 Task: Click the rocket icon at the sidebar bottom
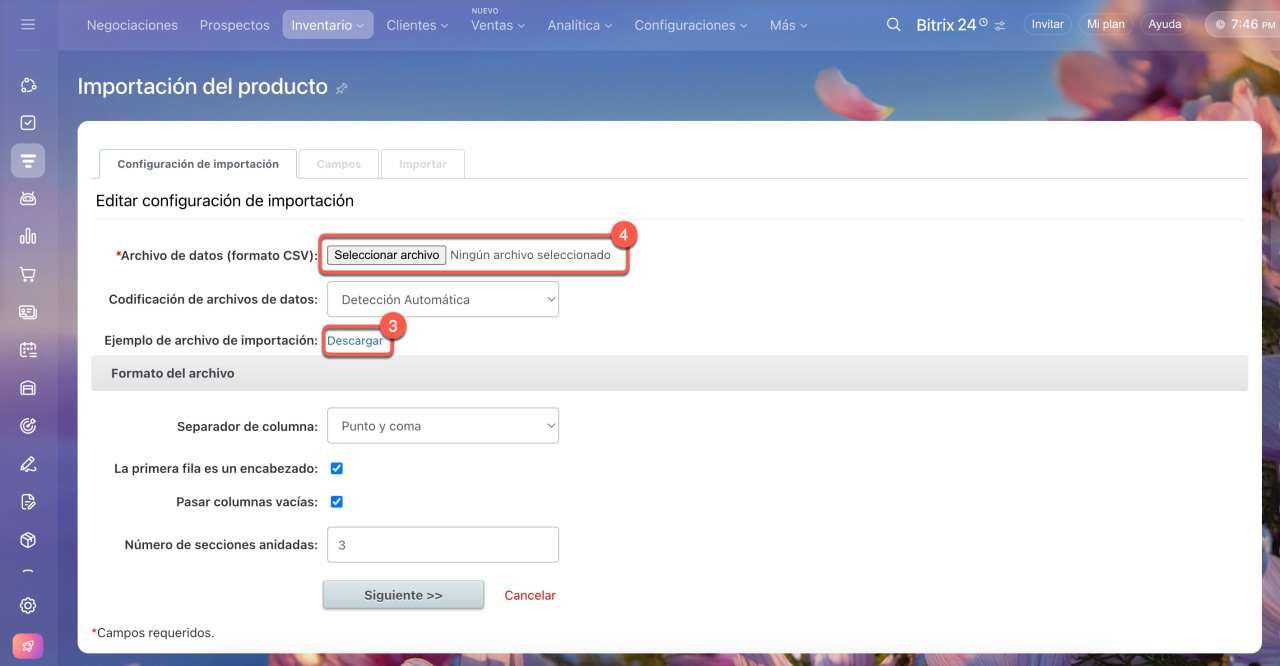(x=28, y=647)
